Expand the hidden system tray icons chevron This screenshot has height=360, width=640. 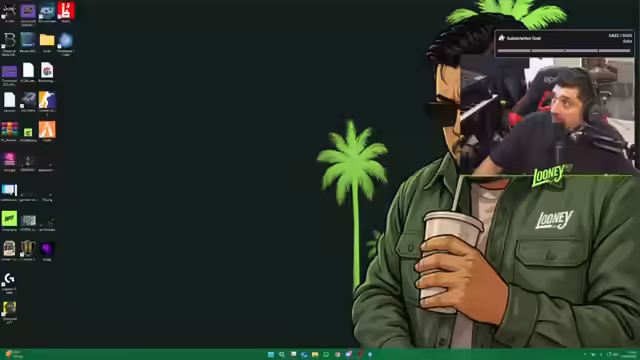585,354
